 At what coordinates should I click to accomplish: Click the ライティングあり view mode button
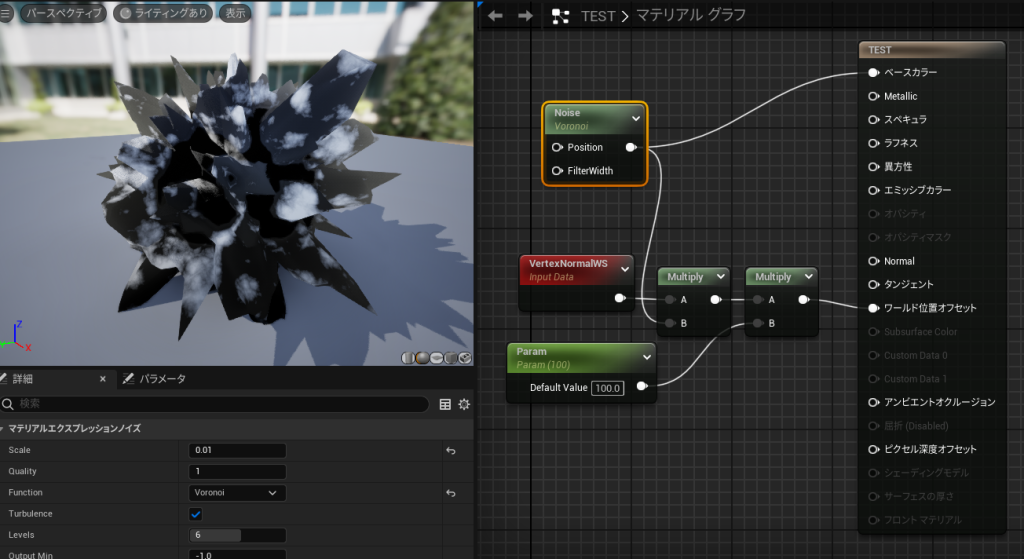coord(164,14)
